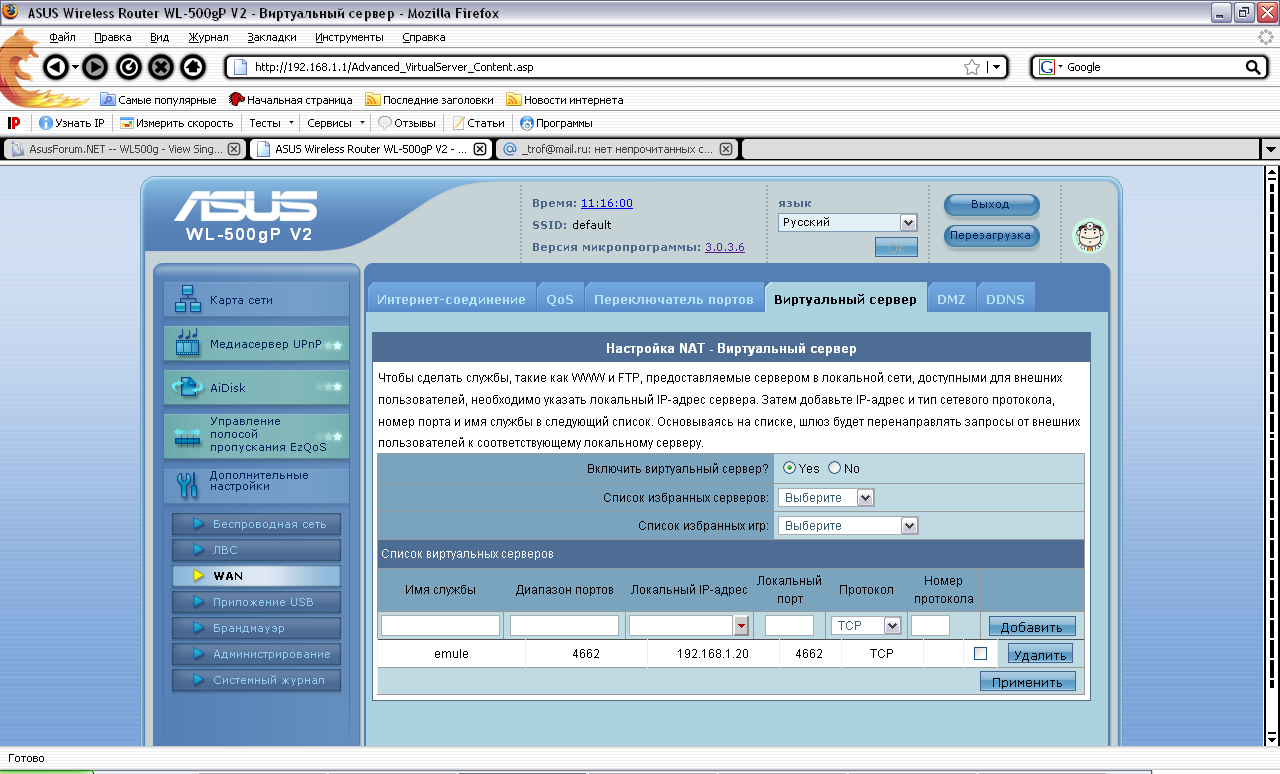Close the AsusForum.NET tab

coord(234,149)
